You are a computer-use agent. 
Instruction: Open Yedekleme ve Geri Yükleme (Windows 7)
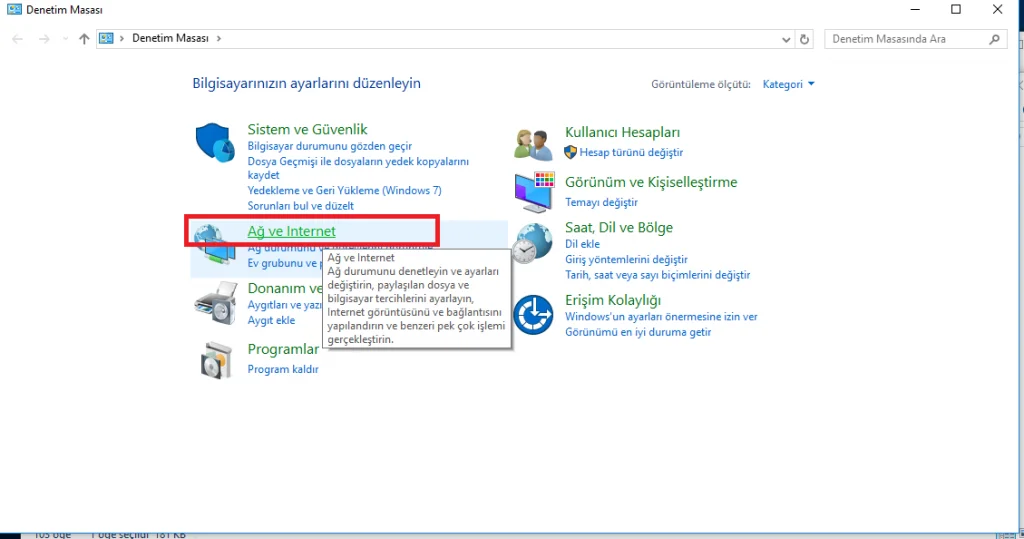point(344,190)
